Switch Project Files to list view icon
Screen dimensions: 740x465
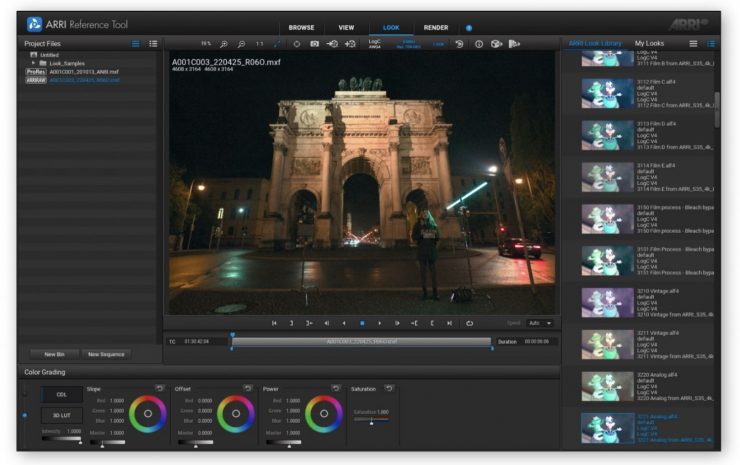153,44
